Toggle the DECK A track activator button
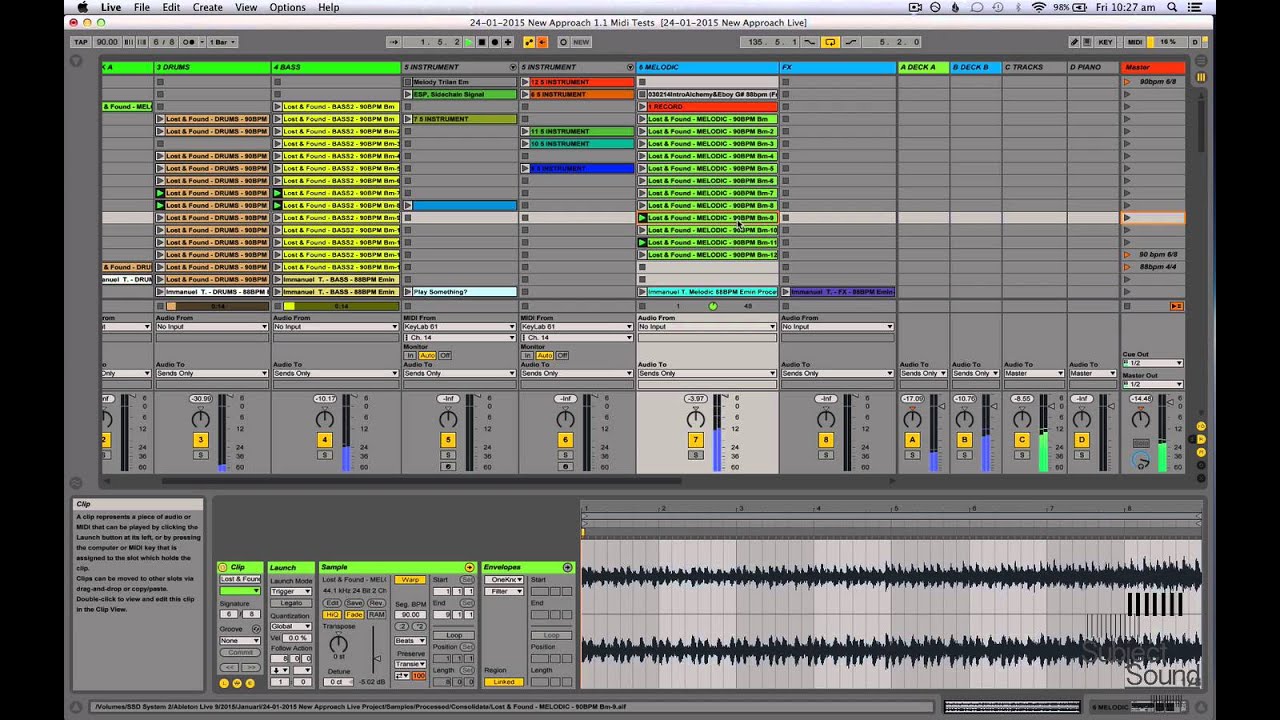 912,440
